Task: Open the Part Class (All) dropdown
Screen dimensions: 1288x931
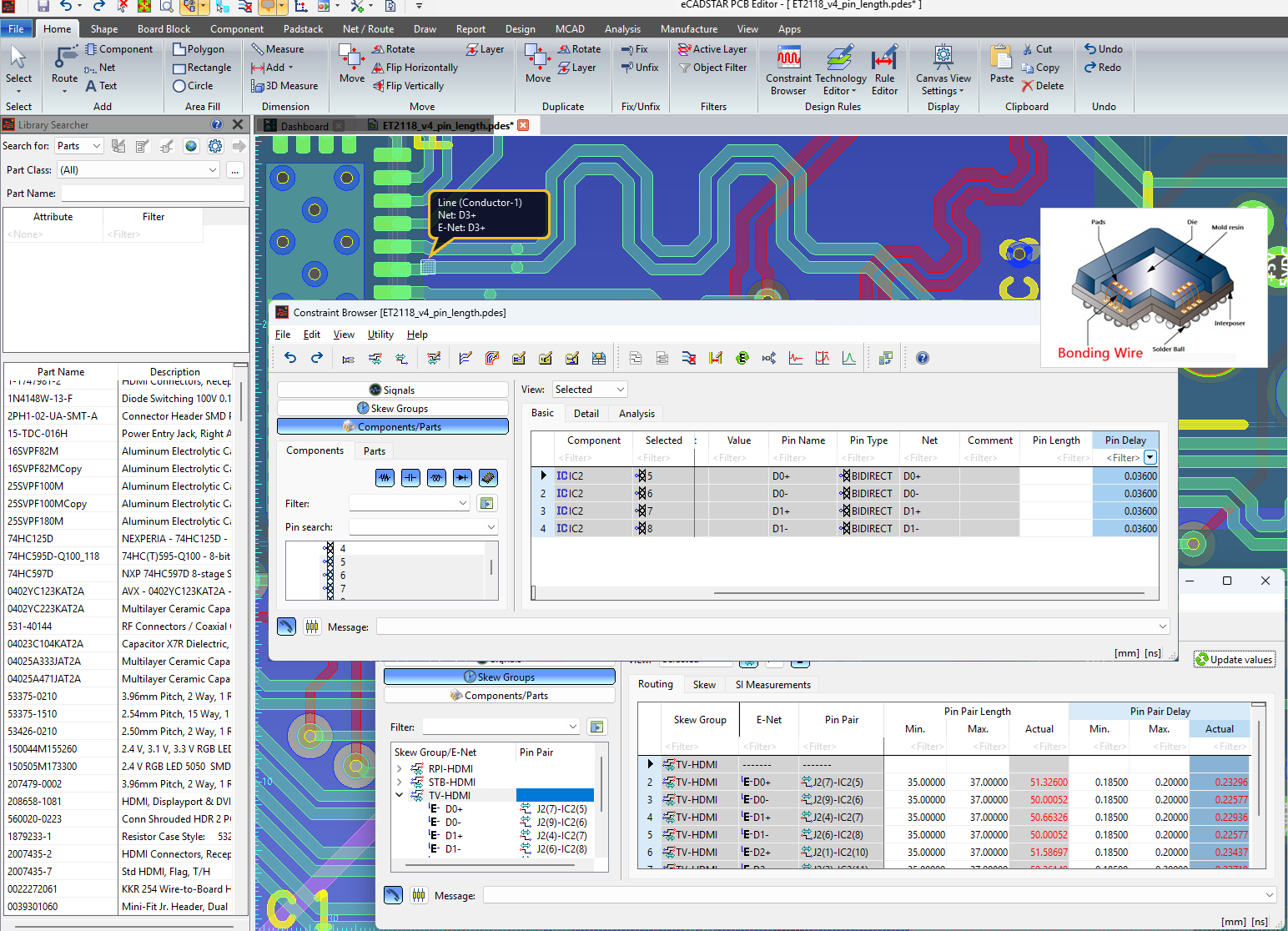Action: pyautogui.click(x=138, y=170)
